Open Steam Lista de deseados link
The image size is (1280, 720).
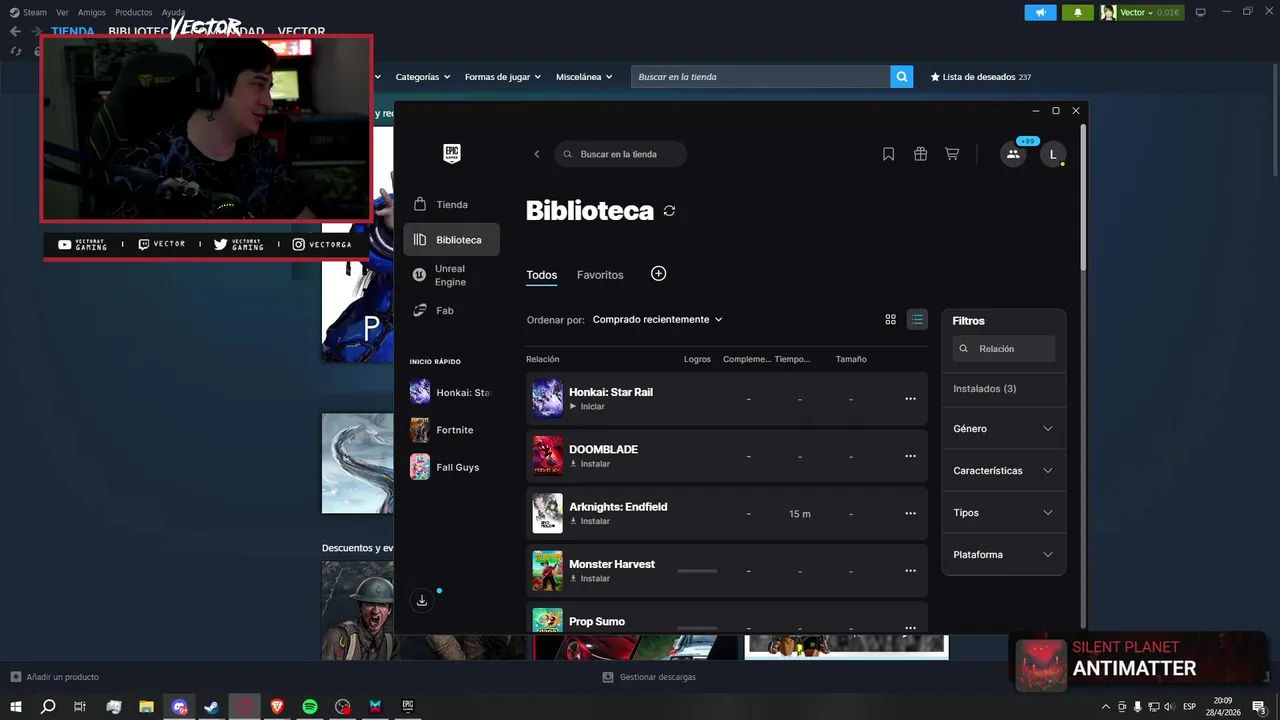click(980, 77)
